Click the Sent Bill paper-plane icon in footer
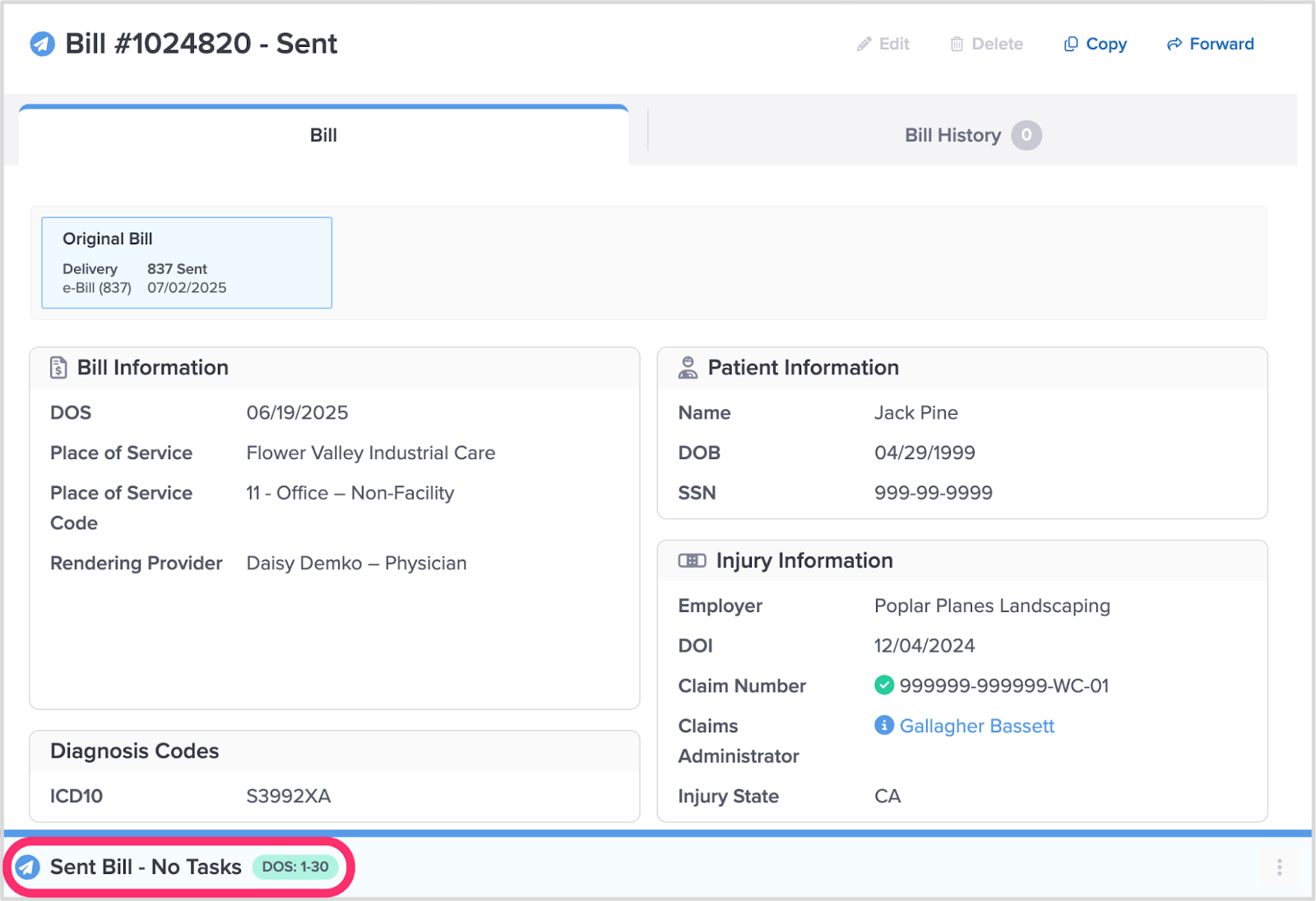This screenshot has height=901, width=1316. point(29,866)
